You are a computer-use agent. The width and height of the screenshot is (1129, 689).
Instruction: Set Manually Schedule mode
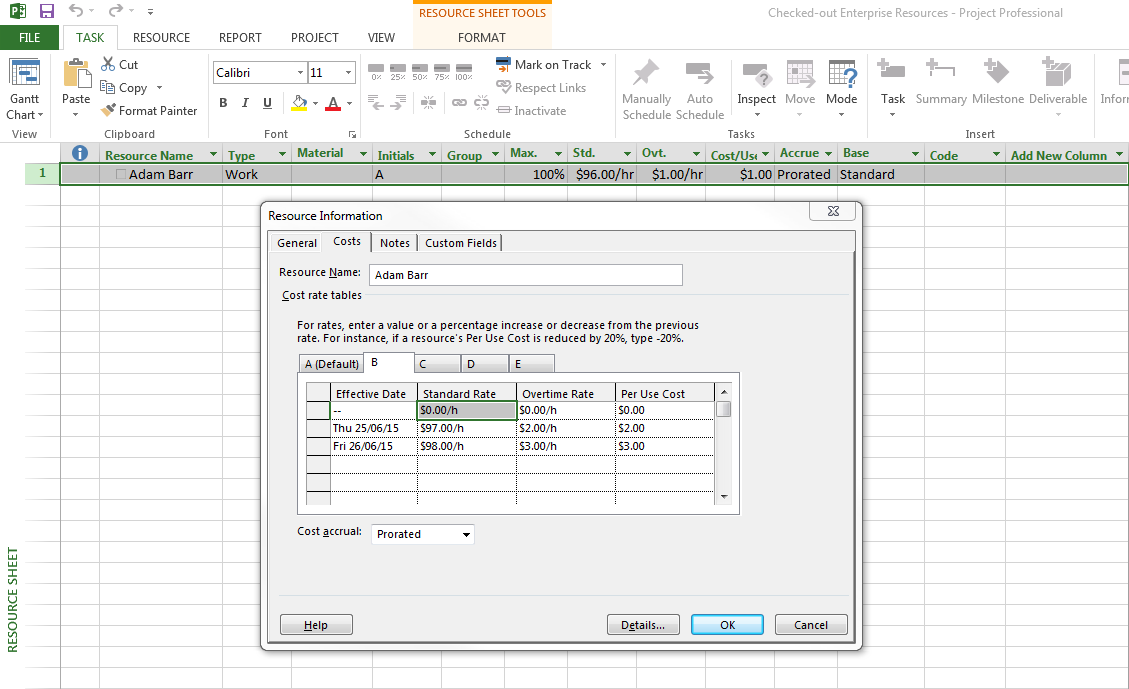tap(647, 90)
